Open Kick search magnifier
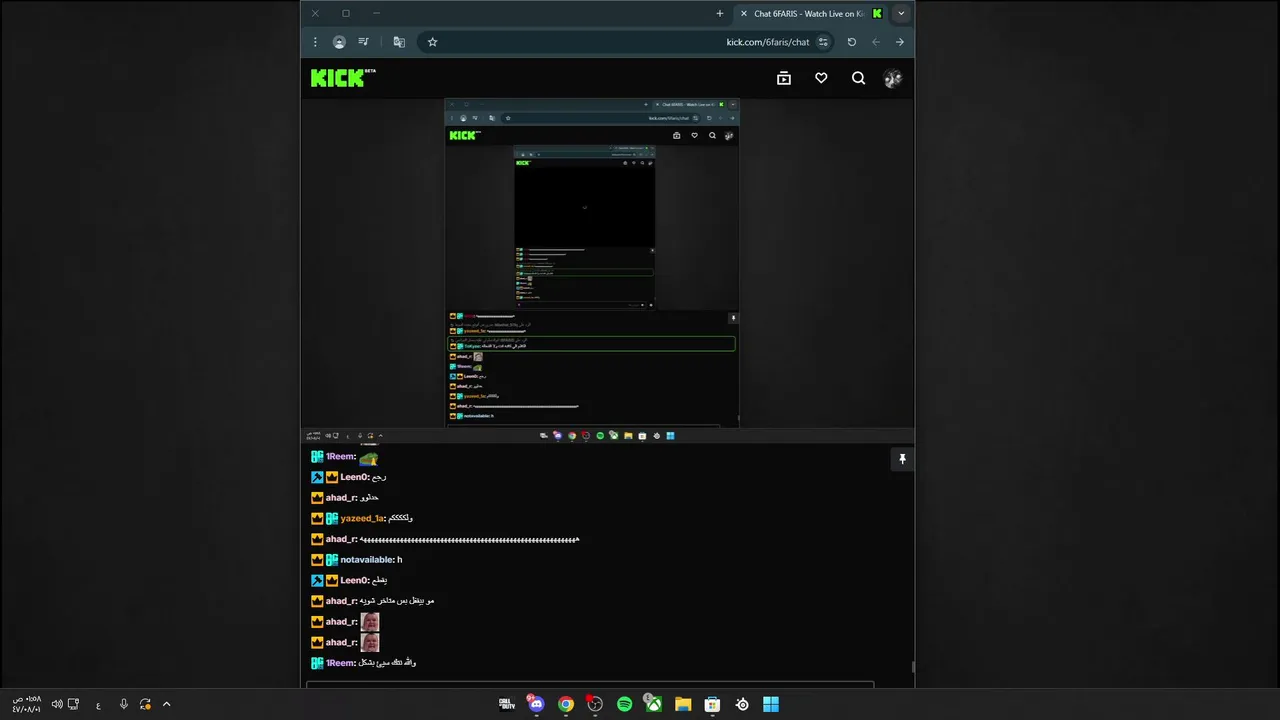1280x720 pixels. click(x=858, y=78)
